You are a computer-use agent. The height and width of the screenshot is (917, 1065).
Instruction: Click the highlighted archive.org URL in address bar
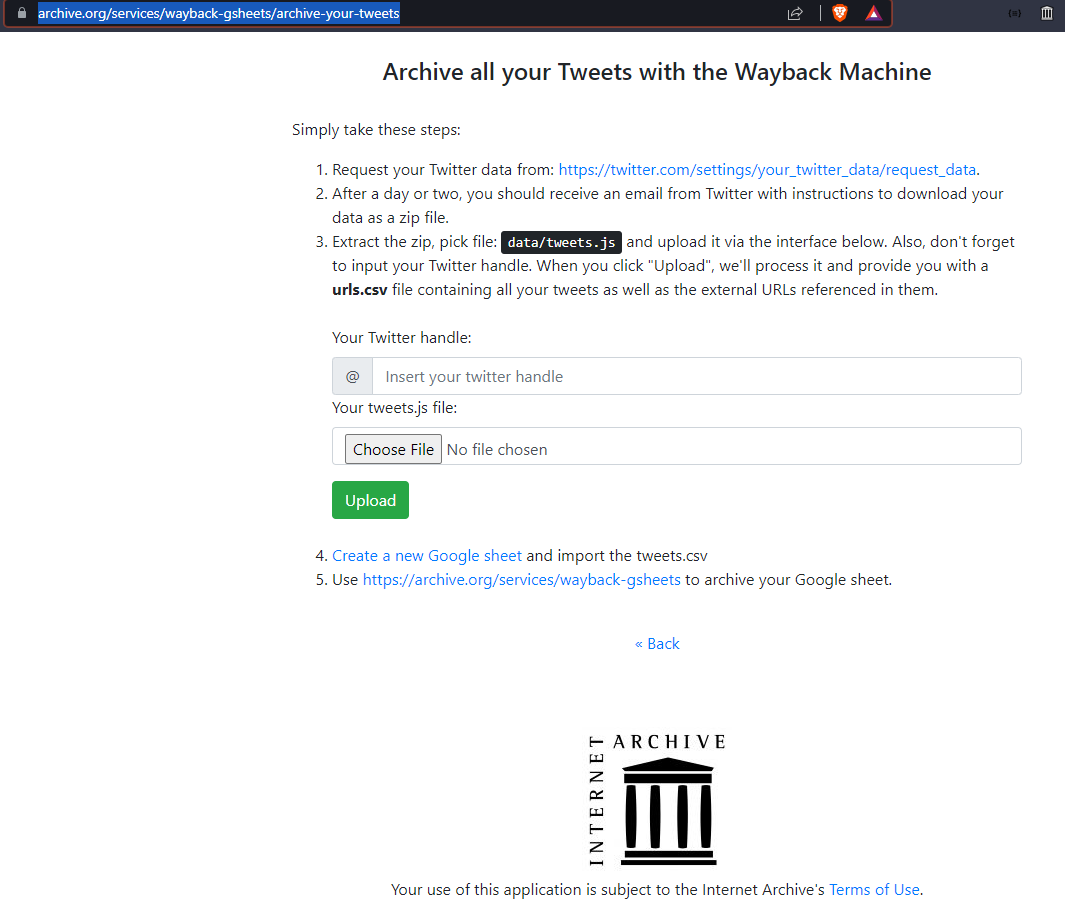point(219,13)
